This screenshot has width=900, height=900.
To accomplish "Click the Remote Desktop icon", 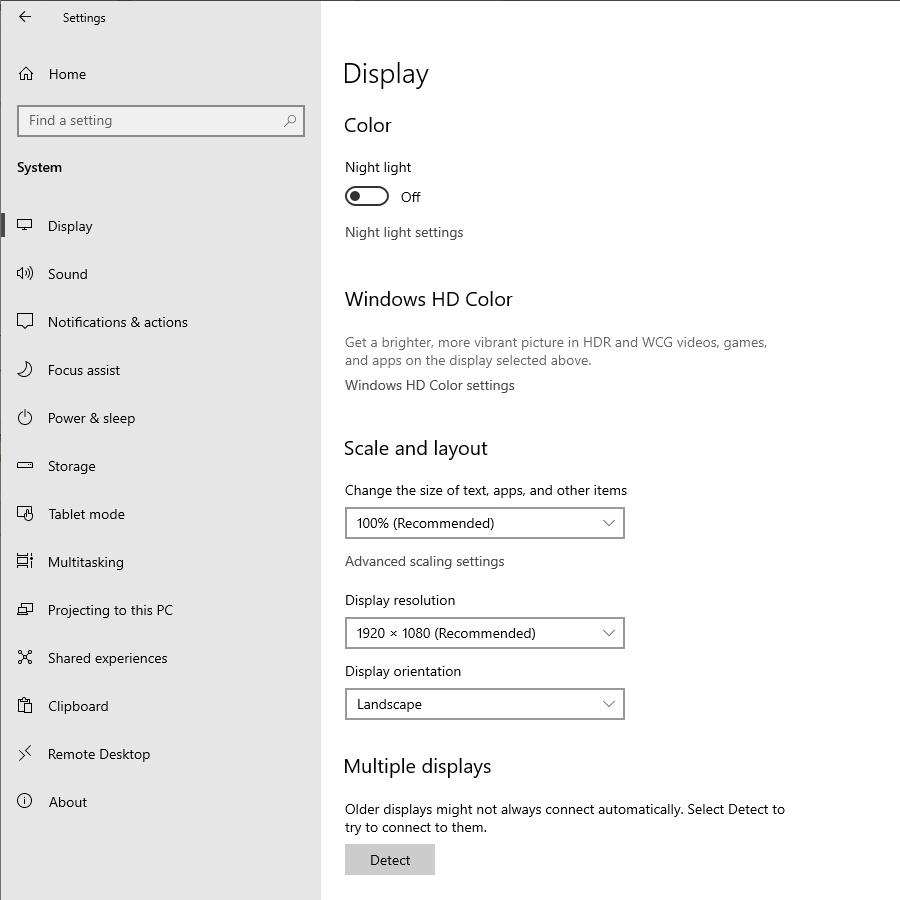I will (x=25, y=753).
